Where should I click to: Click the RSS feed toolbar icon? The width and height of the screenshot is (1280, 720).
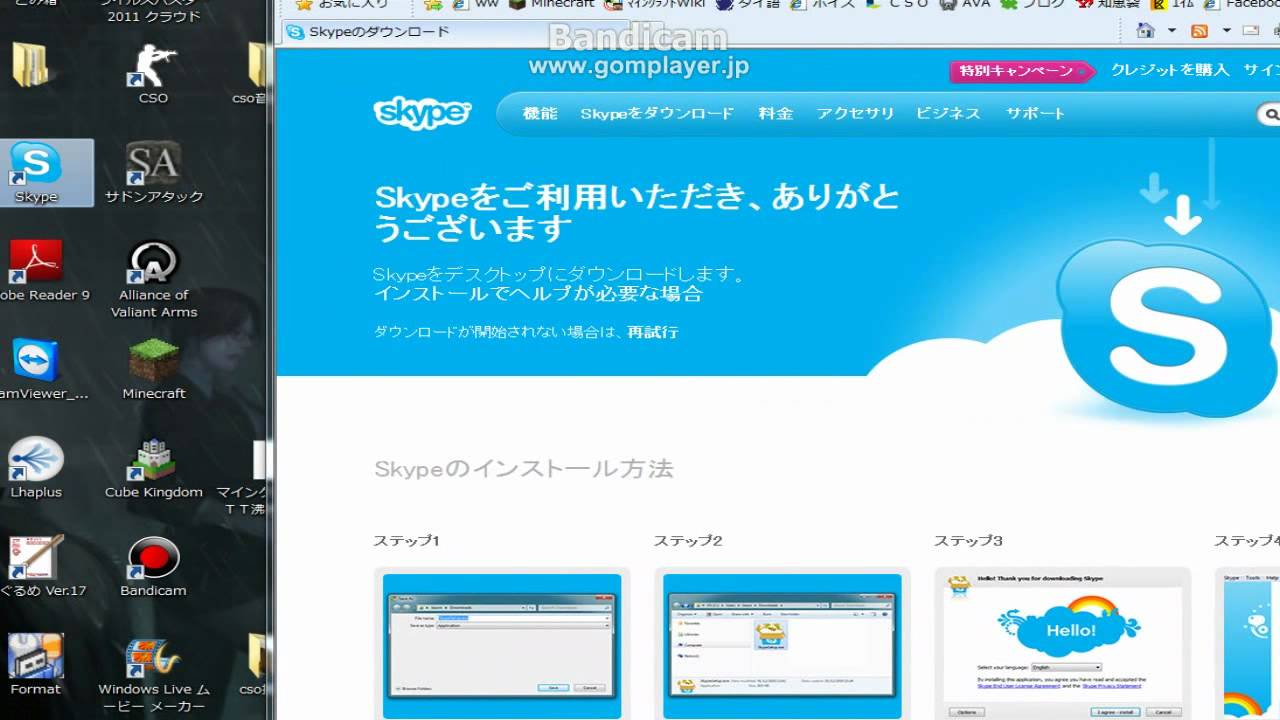coord(1199,31)
